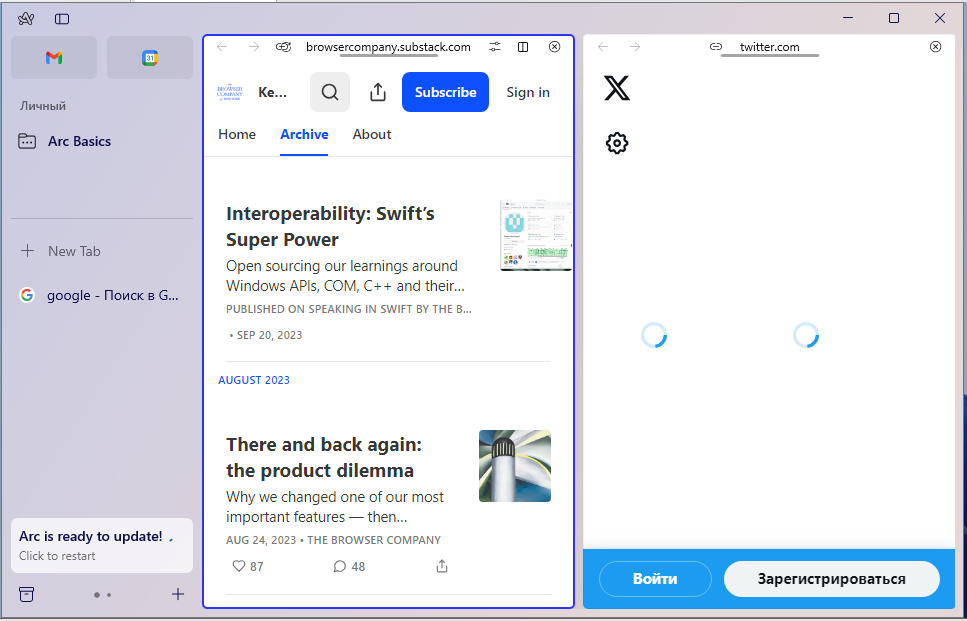Viewport: 967px width, 621px height.
Task: Go back in the Substack pane
Action: click(x=222, y=47)
